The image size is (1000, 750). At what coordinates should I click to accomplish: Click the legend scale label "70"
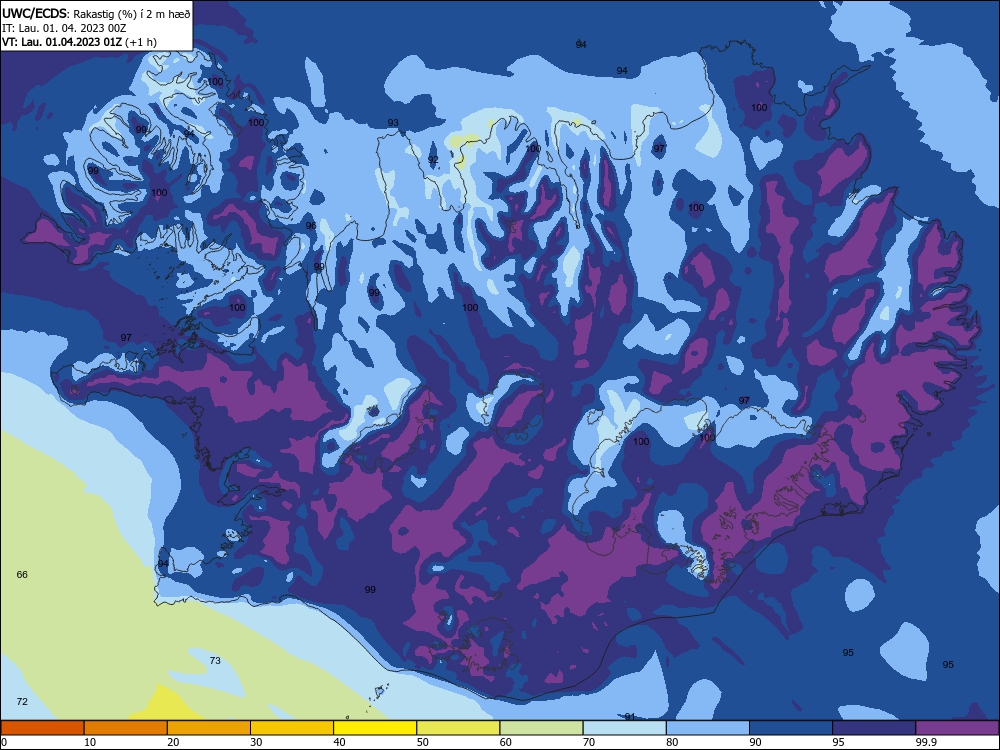tap(589, 742)
